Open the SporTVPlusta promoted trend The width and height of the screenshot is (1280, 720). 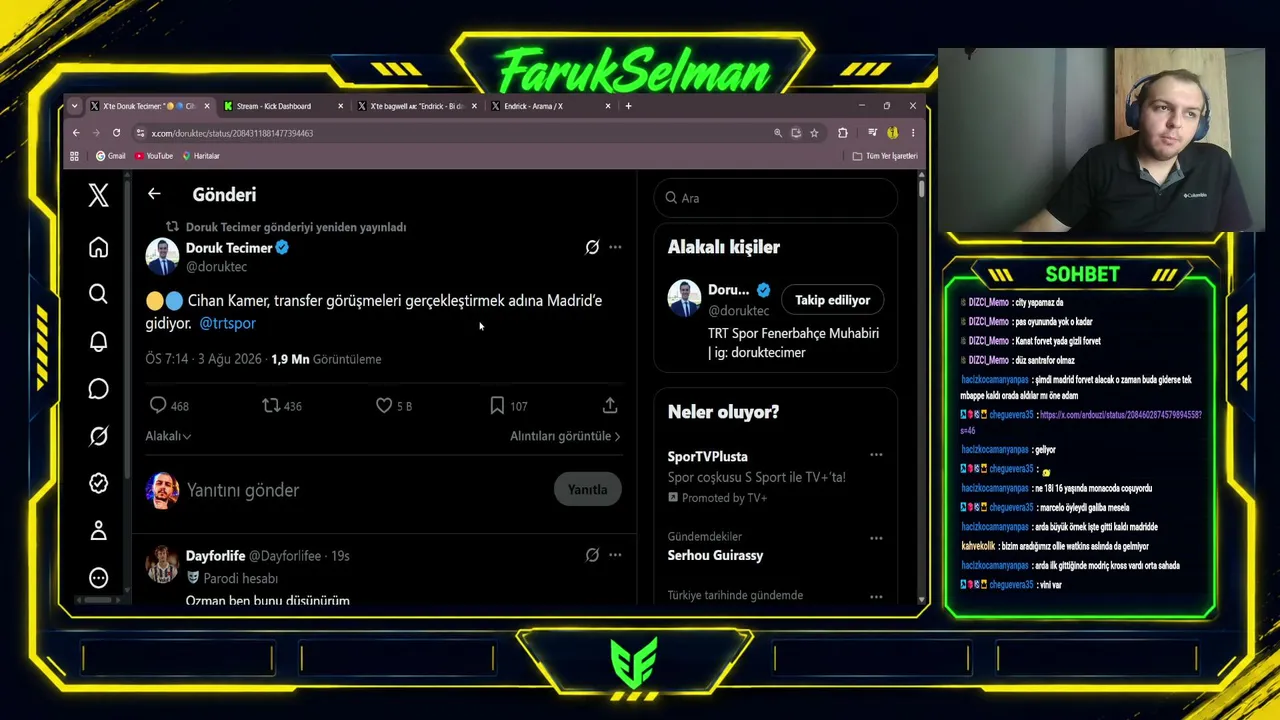(707, 456)
